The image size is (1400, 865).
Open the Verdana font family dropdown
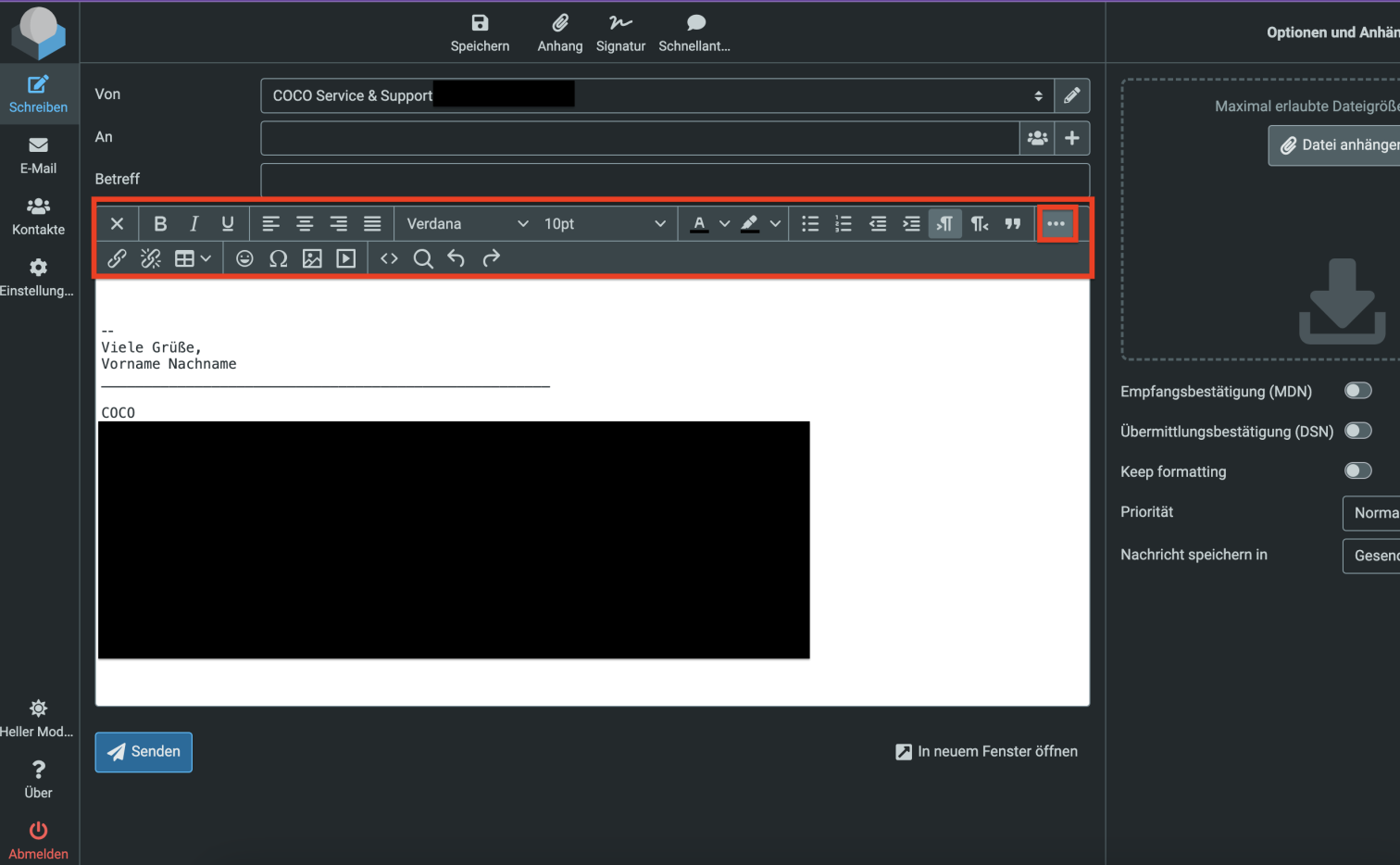click(x=467, y=223)
